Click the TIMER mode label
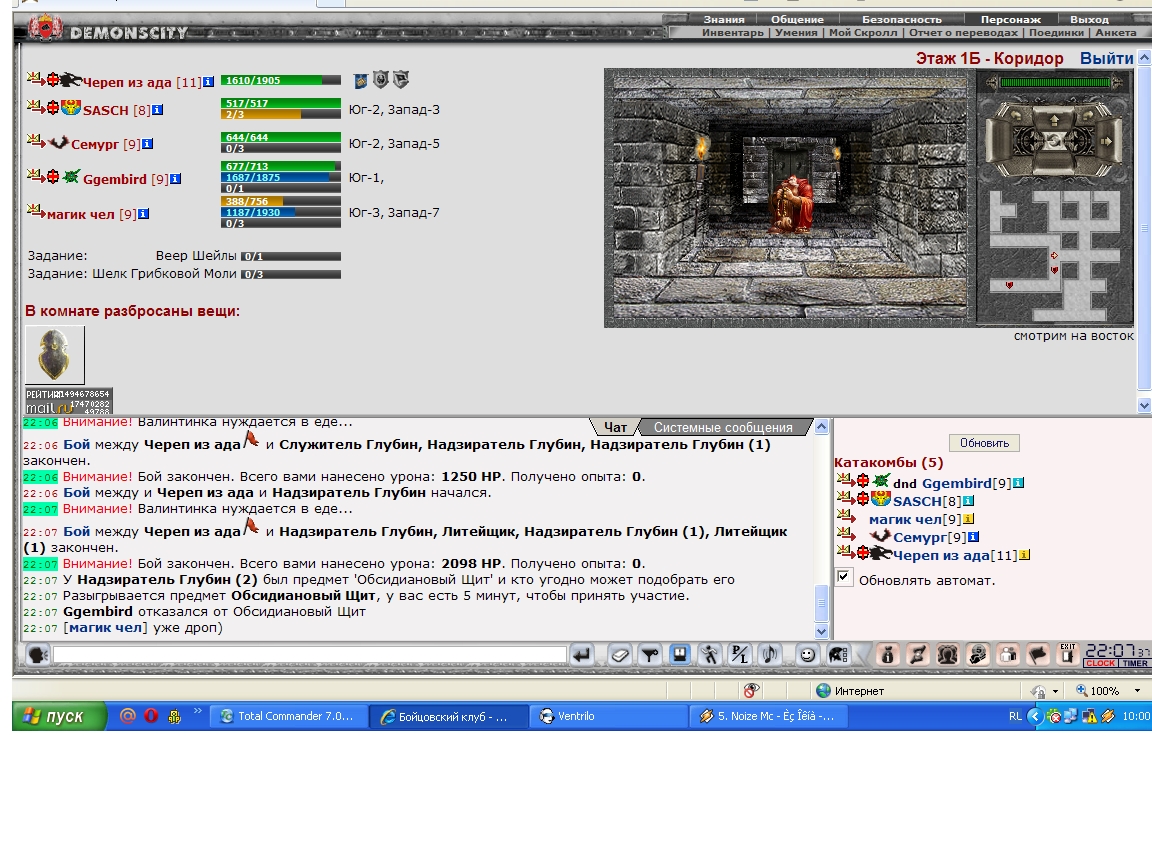The width and height of the screenshot is (1152, 864). click(1134, 663)
